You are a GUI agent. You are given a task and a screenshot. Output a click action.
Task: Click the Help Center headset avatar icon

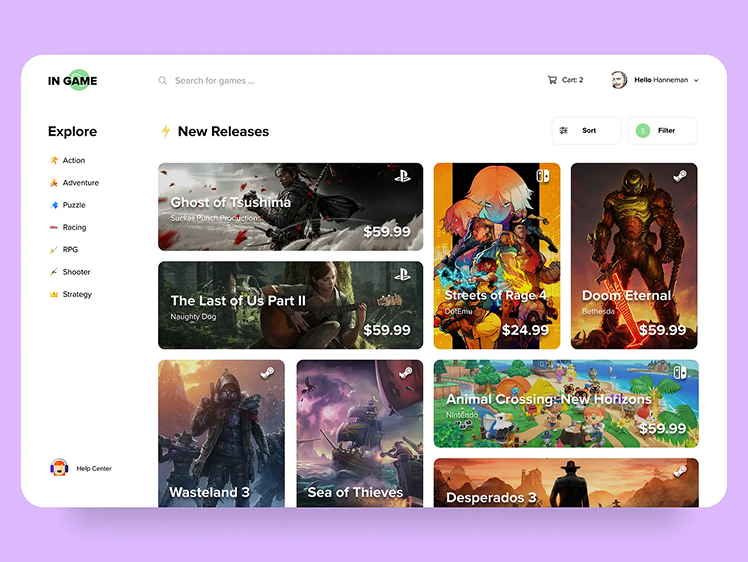(59, 468)
